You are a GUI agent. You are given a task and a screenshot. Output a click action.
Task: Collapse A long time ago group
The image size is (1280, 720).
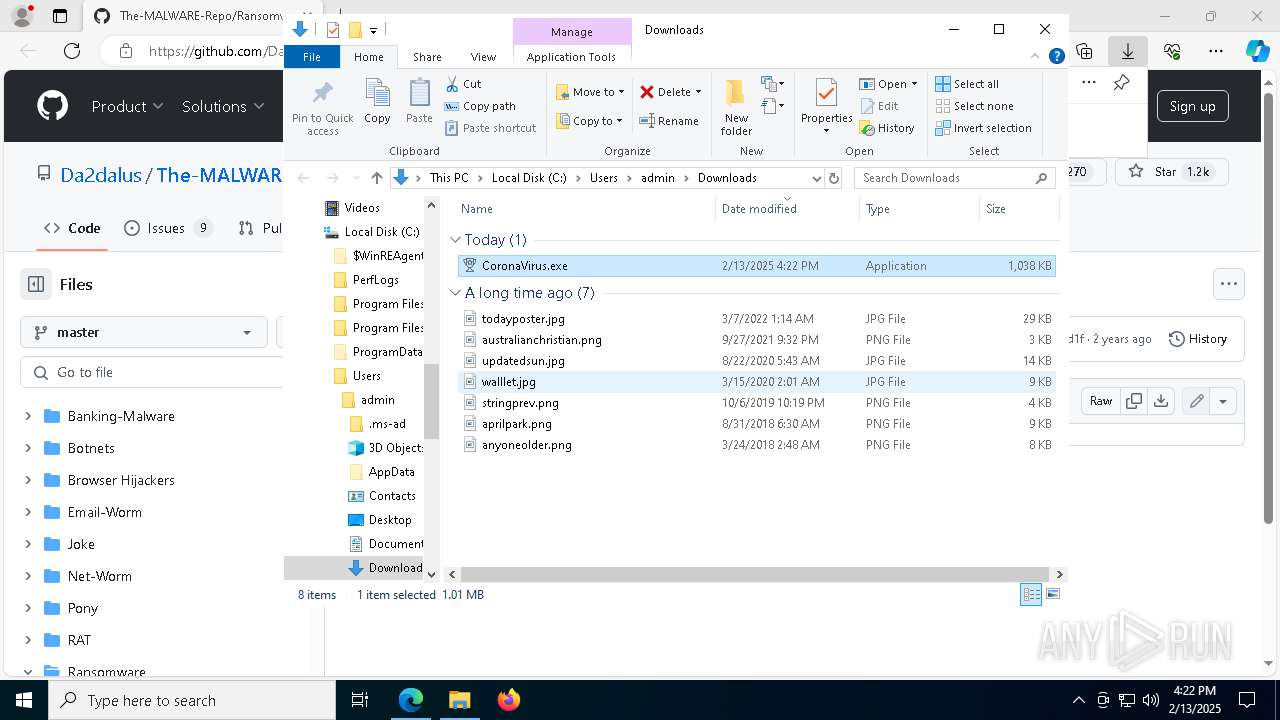(x=455, y=293)
